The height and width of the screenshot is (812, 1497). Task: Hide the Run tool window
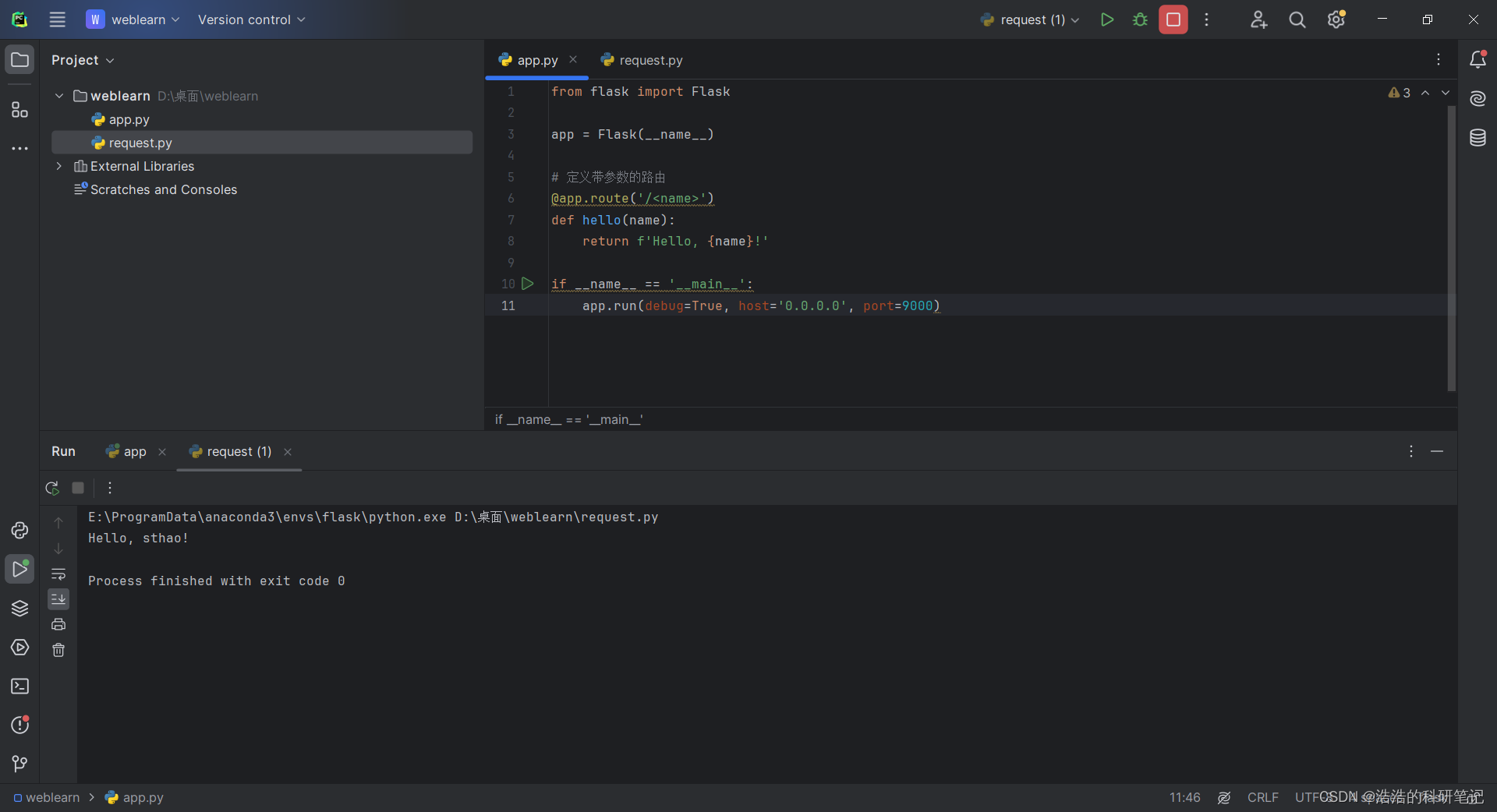pyautogui.click(x=1437, y=451)
